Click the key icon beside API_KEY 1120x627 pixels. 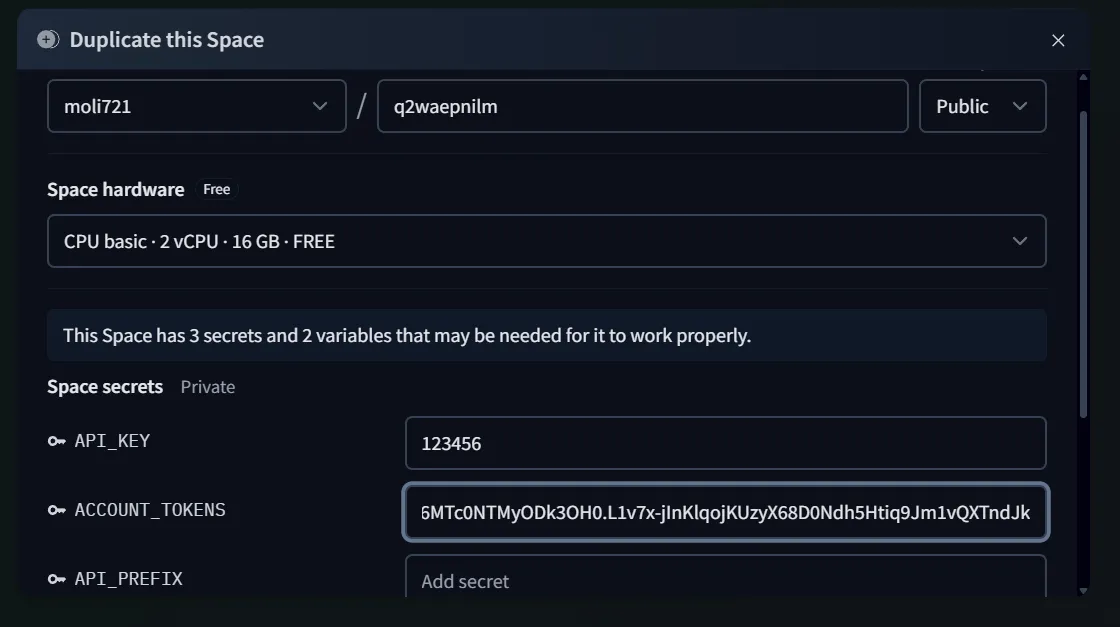(x=57, y=441)
